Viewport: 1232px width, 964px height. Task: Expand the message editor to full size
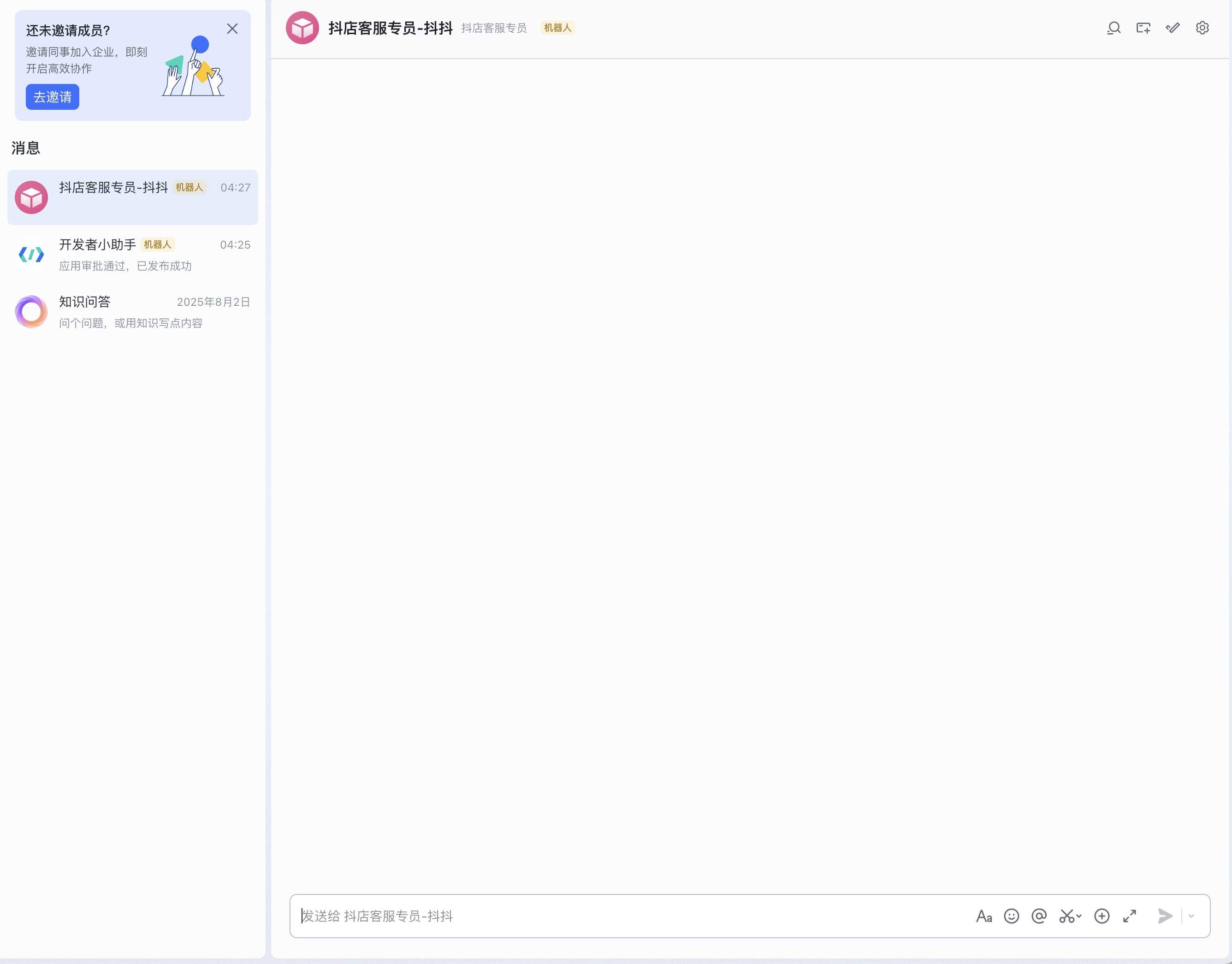coord(1129,916)
